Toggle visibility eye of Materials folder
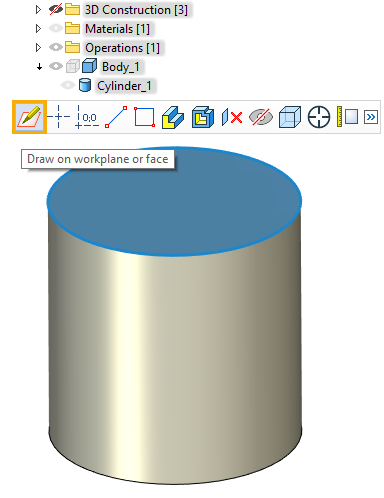The height and width of the screenshot is (498, 384). click(56, 28)
